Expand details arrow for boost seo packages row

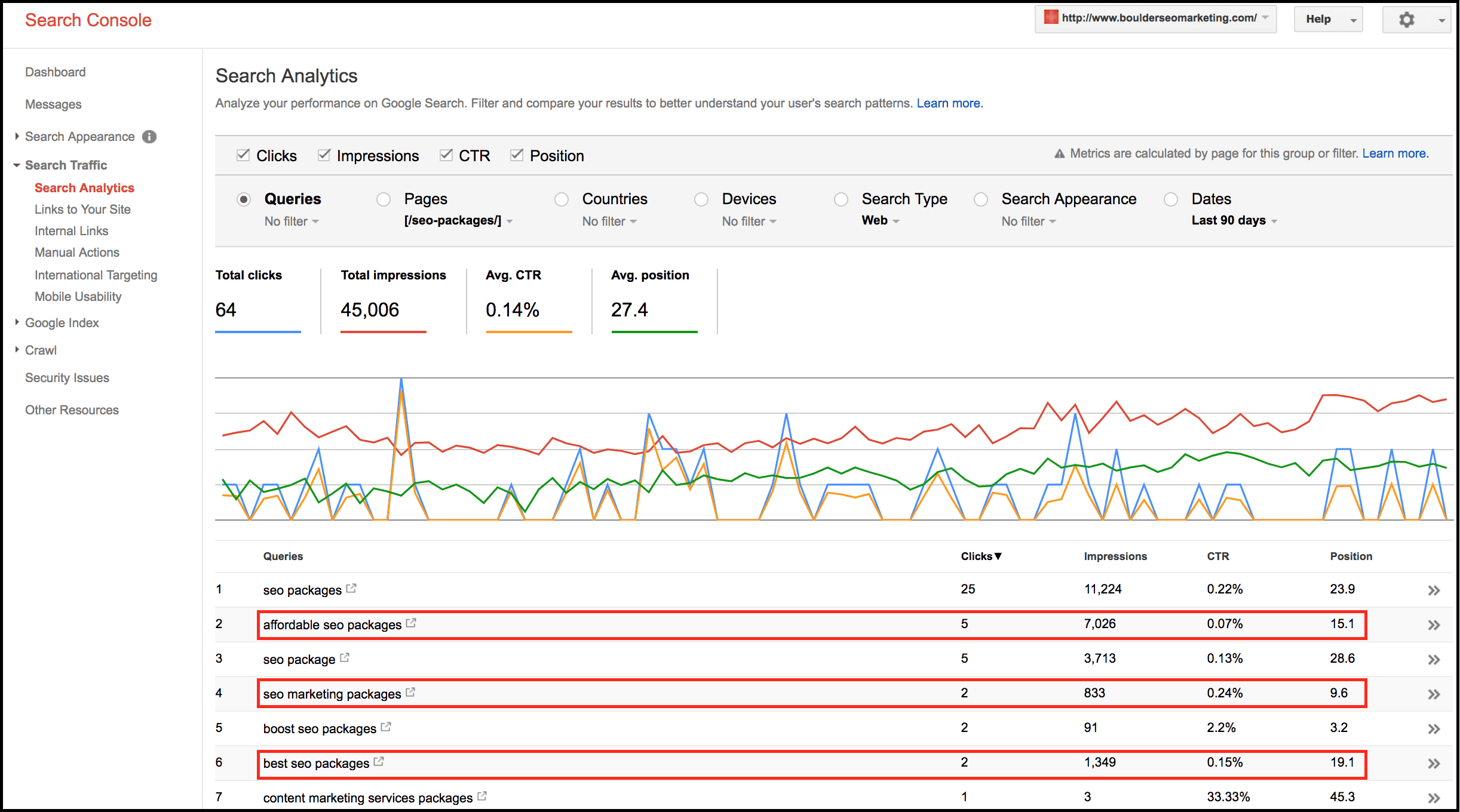pyautogui.click(x=1434, y=729)
